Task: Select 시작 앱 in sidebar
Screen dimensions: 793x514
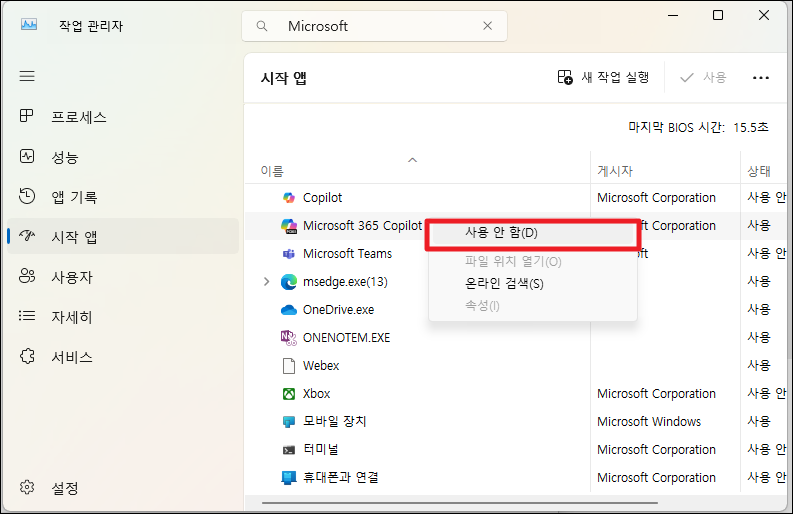Action: pyautogui.click(x=123, y=236)
